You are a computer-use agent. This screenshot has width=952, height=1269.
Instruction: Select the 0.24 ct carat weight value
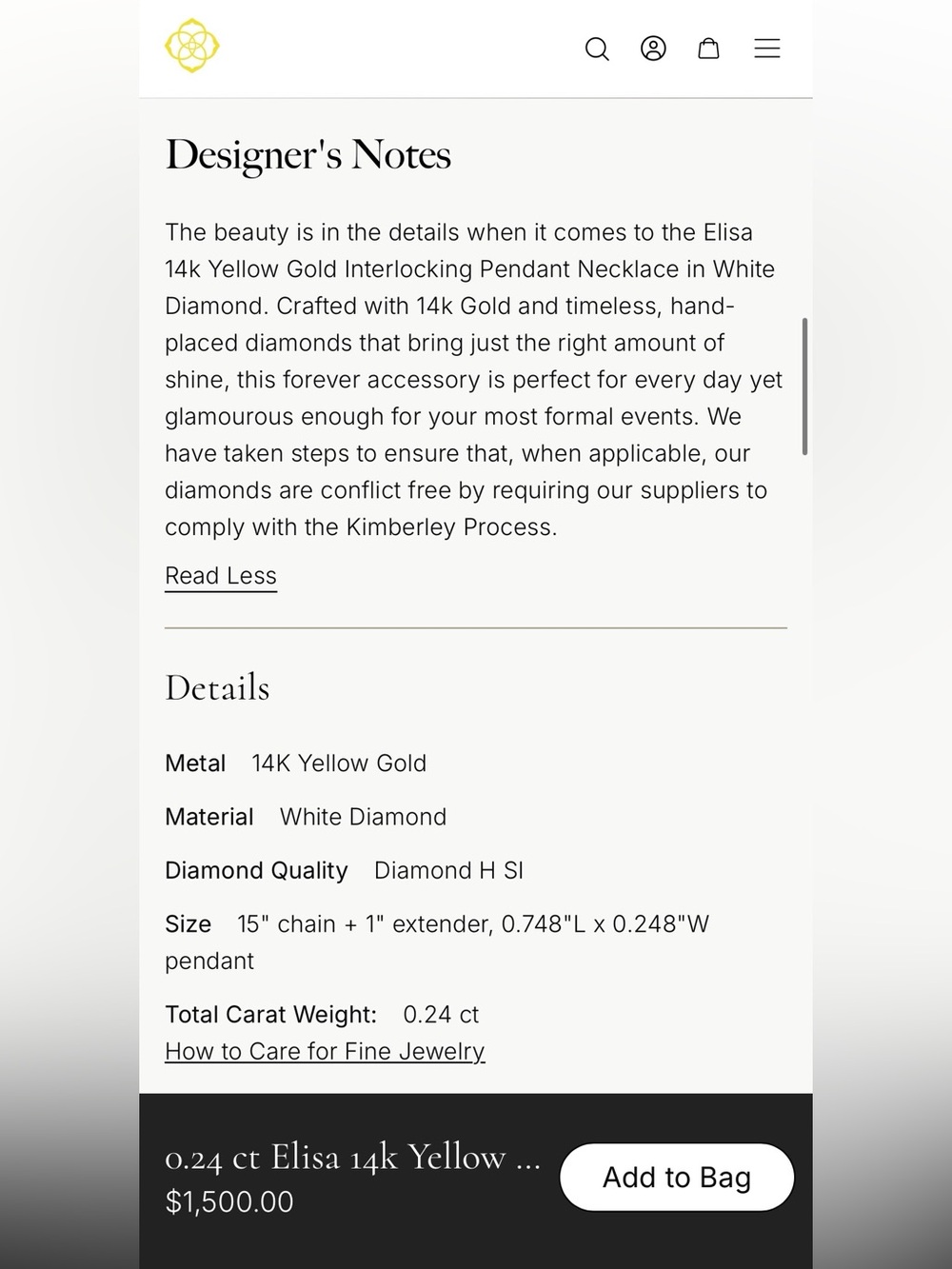[x=441, y=1015]
